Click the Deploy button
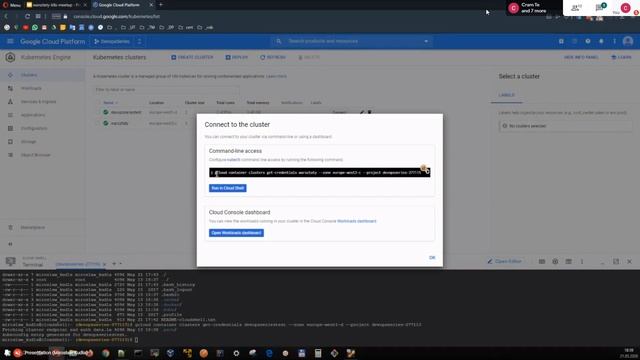Viewport: 640px width, 360px height. (x=237, y=57)
